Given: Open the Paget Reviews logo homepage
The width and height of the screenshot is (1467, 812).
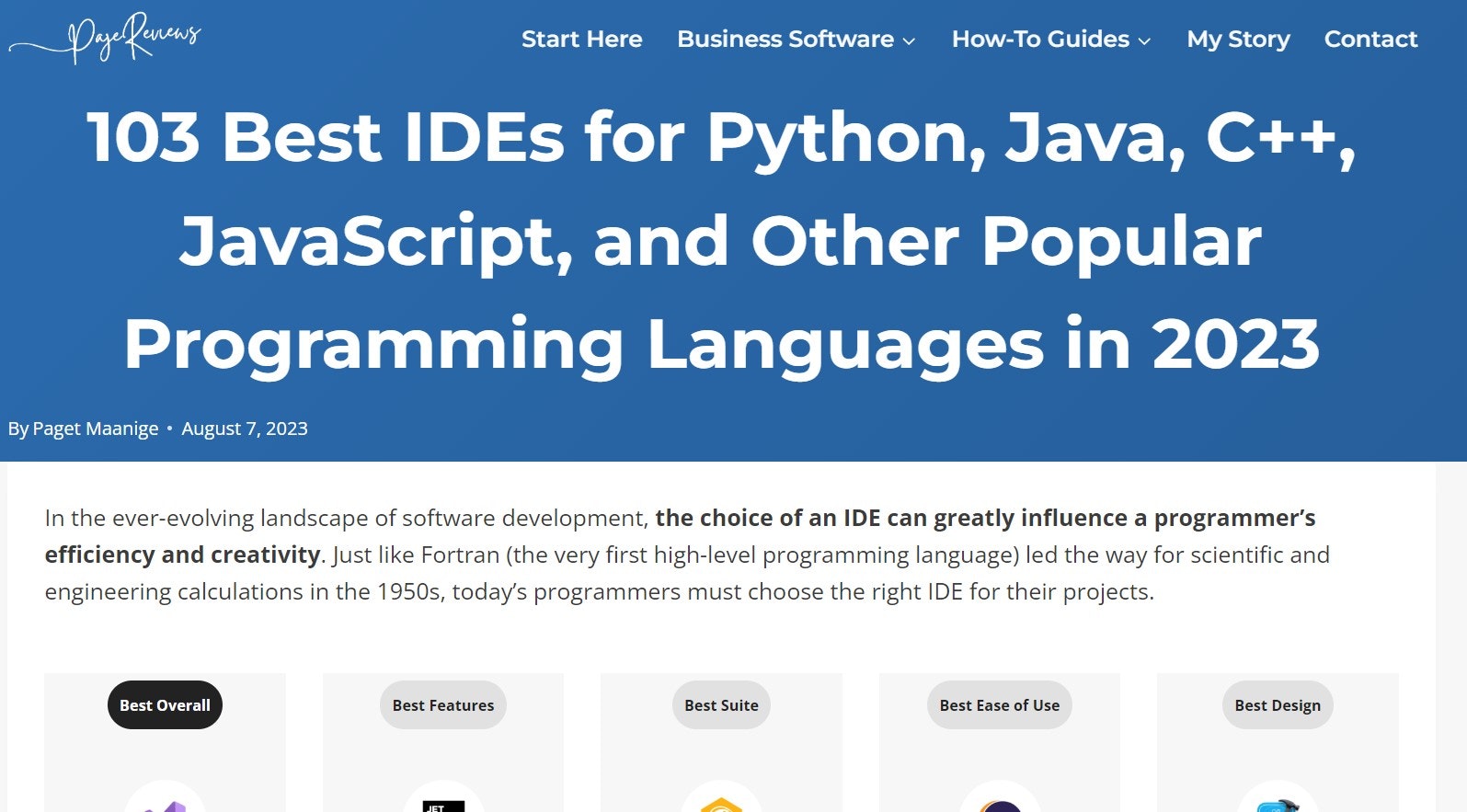Looking at the screenshot, I should tap(105, 39).
